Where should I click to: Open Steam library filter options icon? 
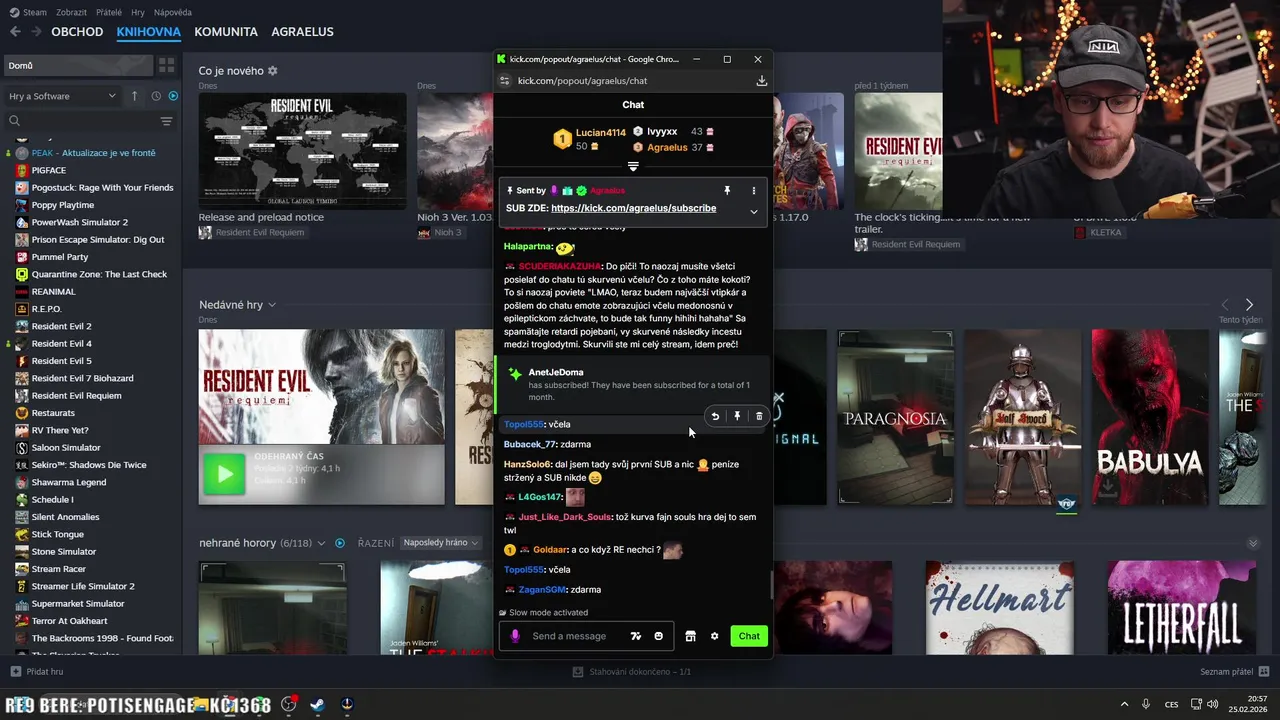pyautogui.click(x=166, y=121)
